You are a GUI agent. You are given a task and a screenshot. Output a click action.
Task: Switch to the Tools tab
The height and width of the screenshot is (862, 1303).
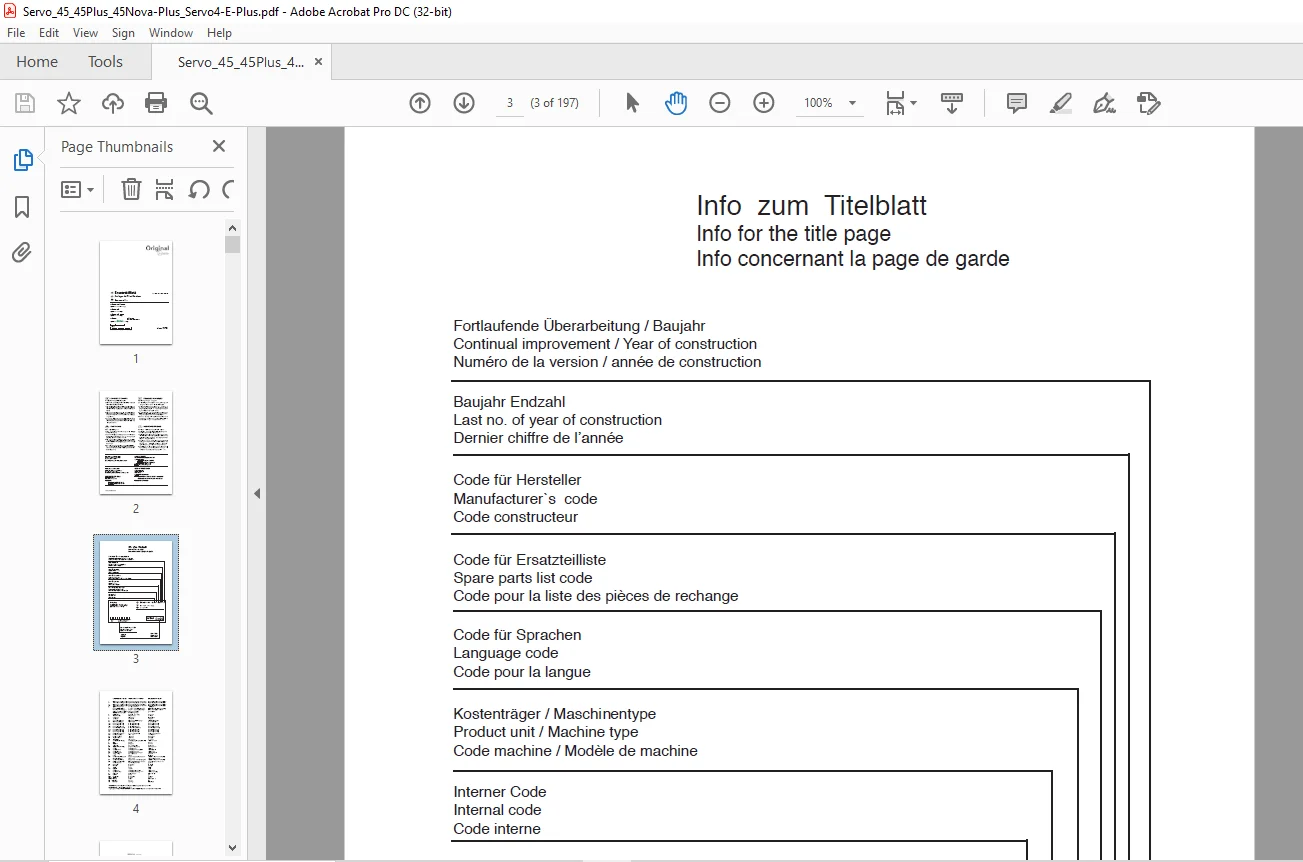coord(105,62)
